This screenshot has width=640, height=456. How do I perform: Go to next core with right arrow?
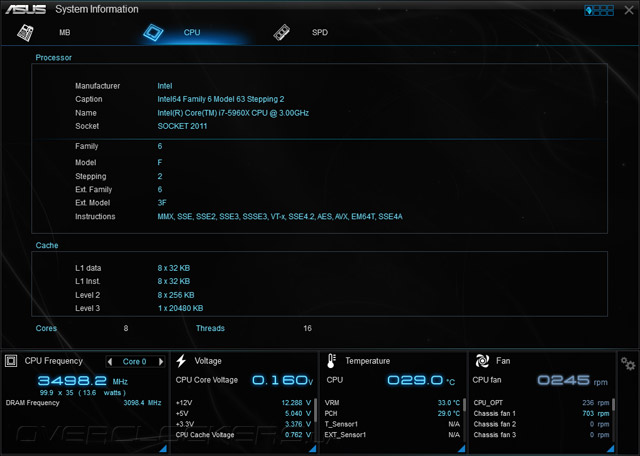pos(161,362)
